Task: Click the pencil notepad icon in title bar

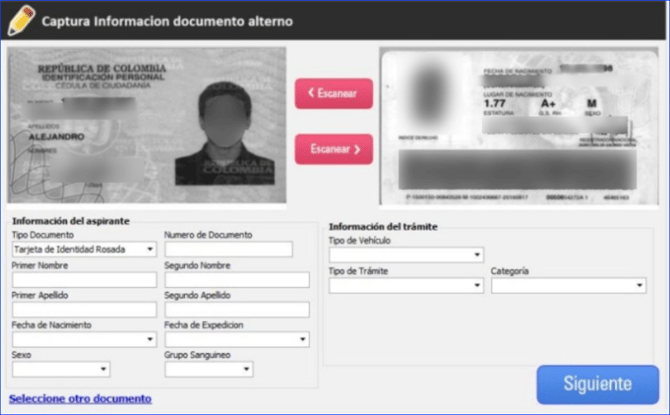Action: click(20, 19)
